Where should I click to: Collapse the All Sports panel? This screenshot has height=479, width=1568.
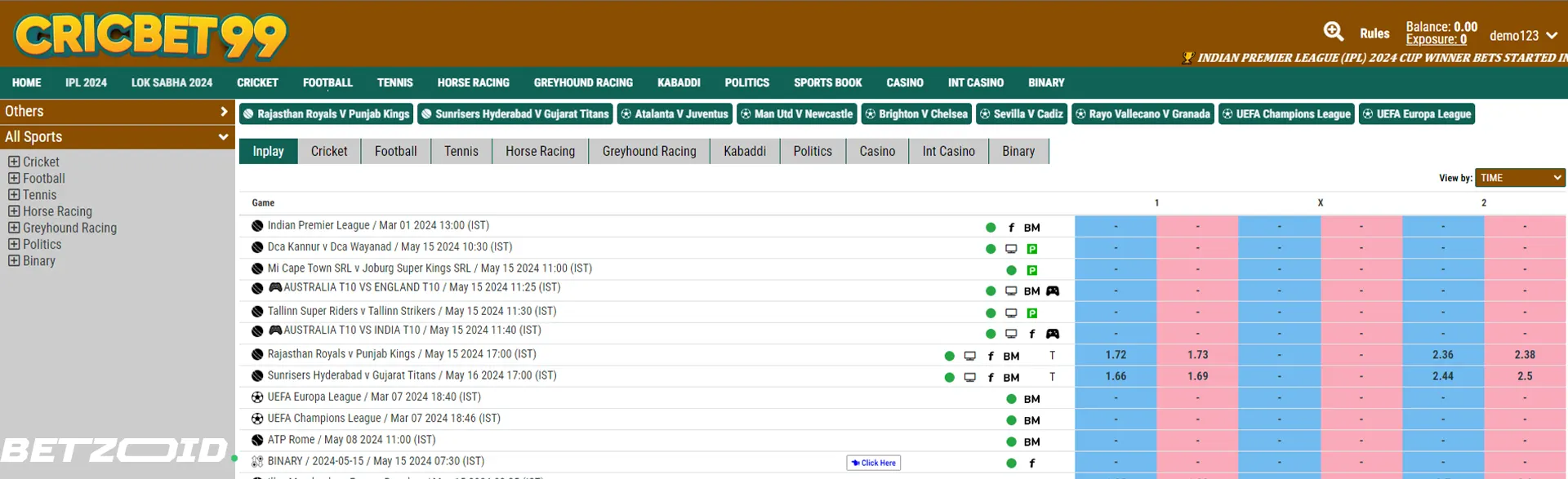coord(223,137)
